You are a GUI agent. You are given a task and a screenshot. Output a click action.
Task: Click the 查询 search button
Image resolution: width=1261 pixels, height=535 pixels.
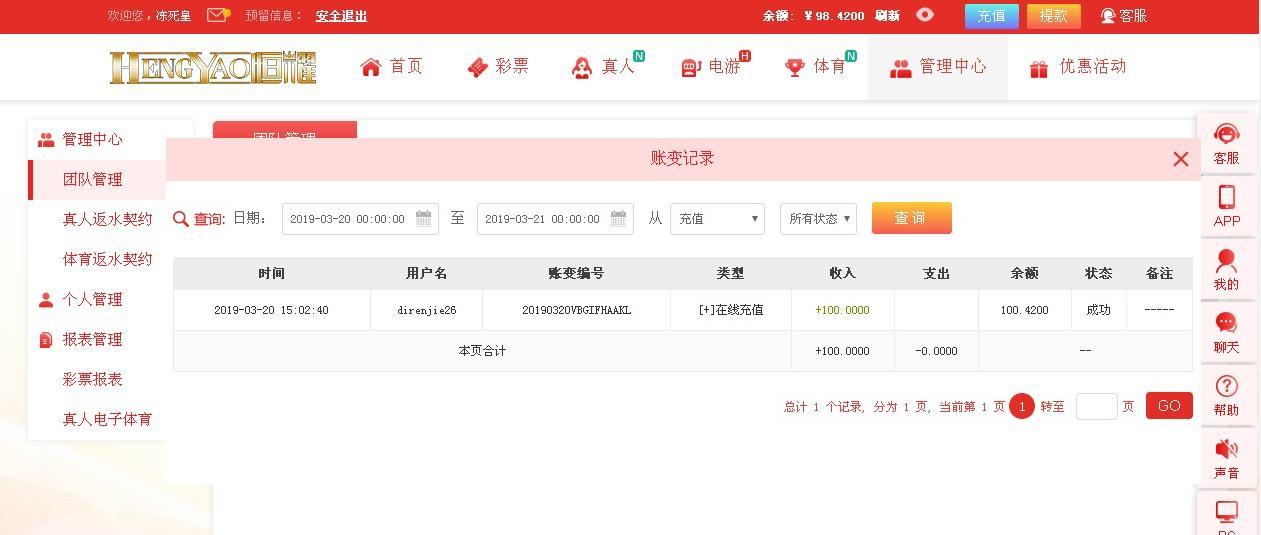911,218
